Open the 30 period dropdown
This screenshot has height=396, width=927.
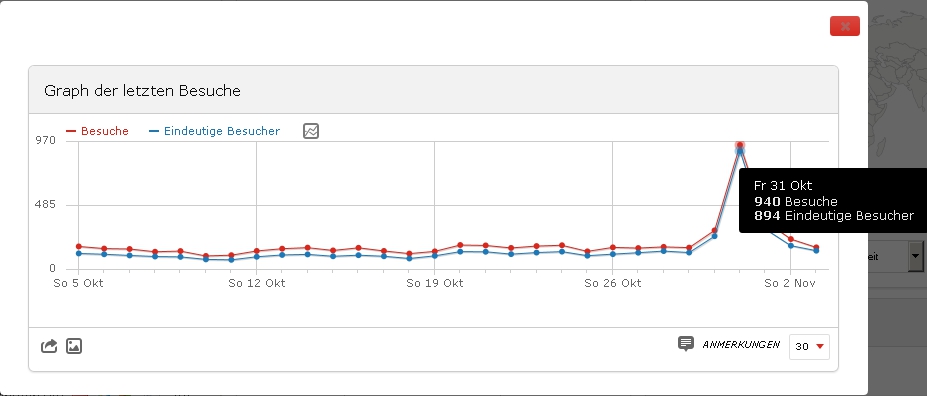pyautogui.click(x=809, y=346)
